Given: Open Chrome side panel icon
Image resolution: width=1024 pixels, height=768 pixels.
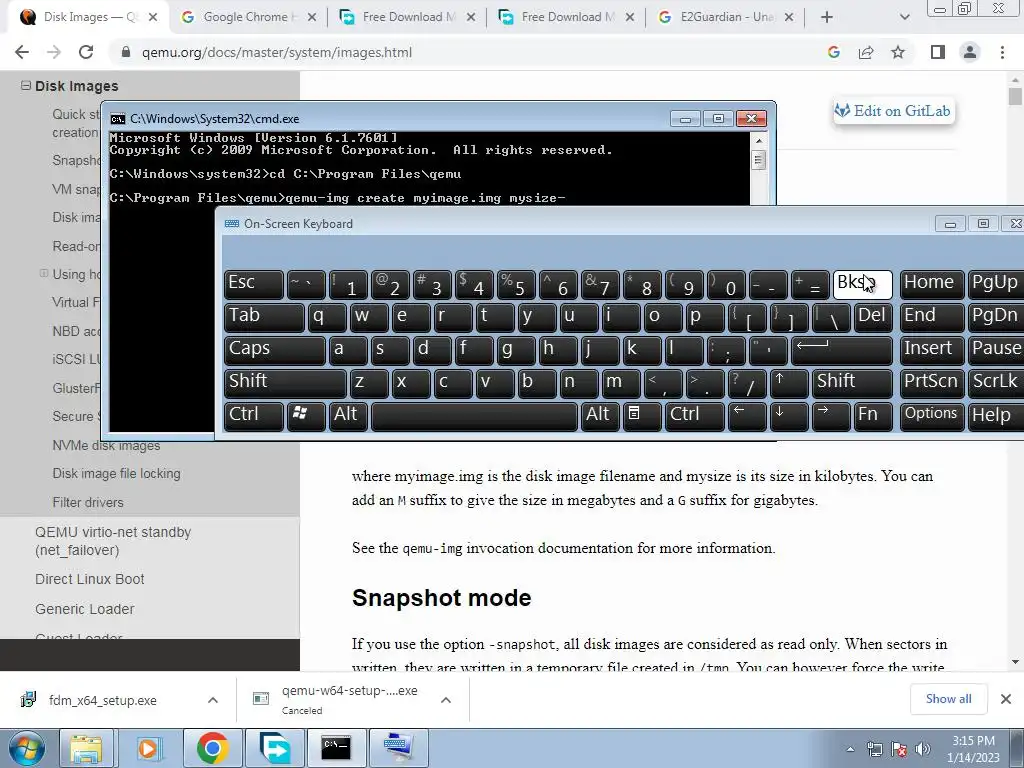Looking at the screenshot, I should tap(938, 52).
